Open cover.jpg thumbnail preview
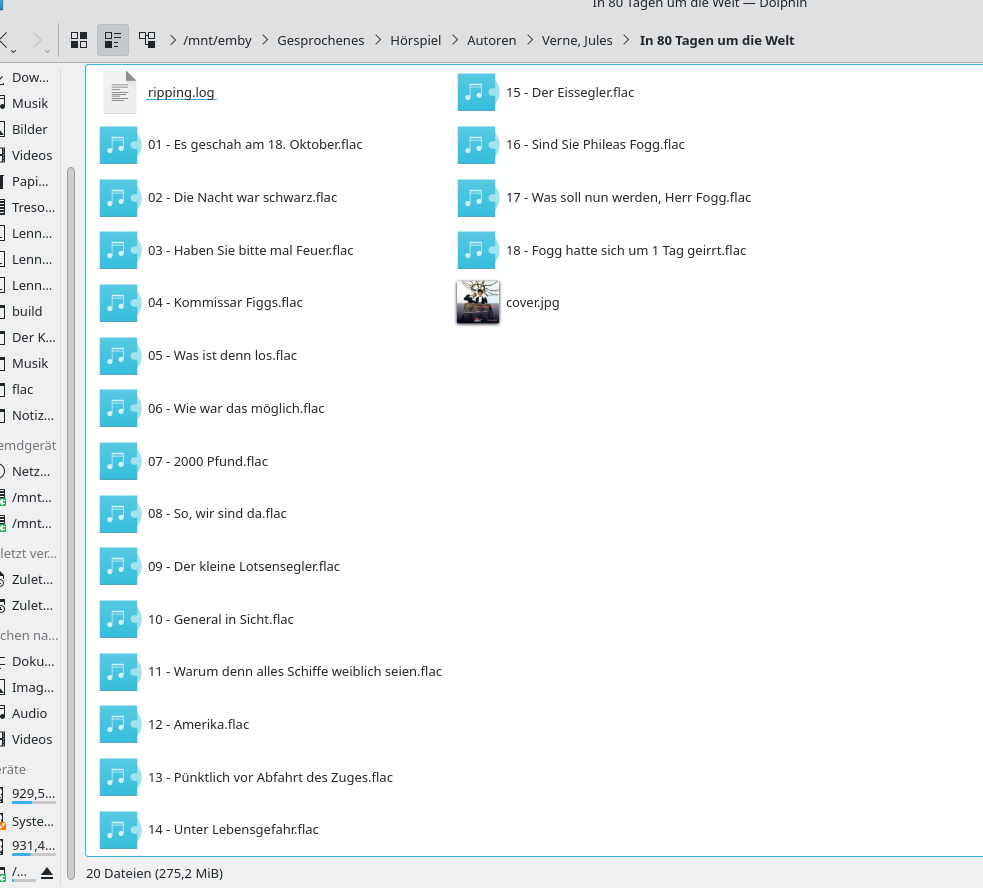 click(x=478, y=302)
